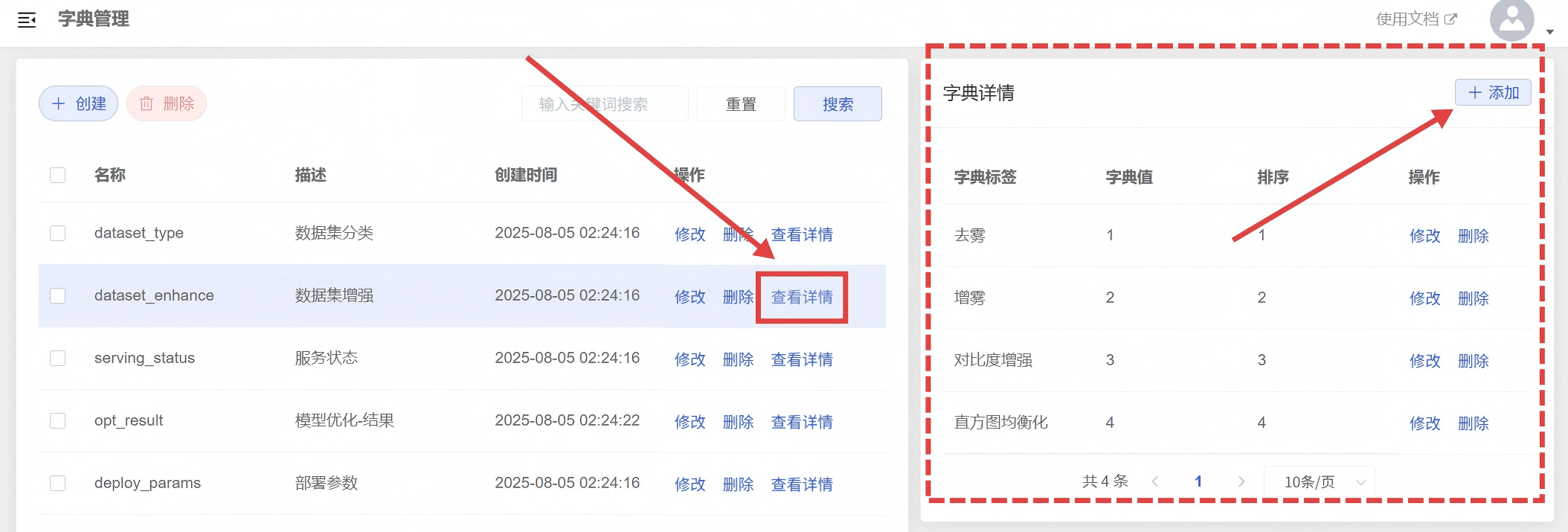Go to next page with right chevron
The width and height of the screenshot is (1568, 532).
[1241, 482]
